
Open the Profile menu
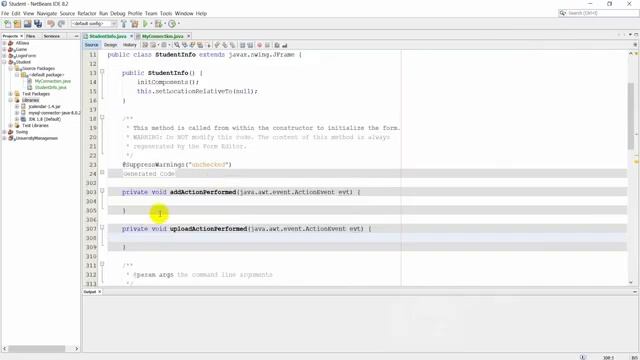pyautogui.click(x=135, y=13)
